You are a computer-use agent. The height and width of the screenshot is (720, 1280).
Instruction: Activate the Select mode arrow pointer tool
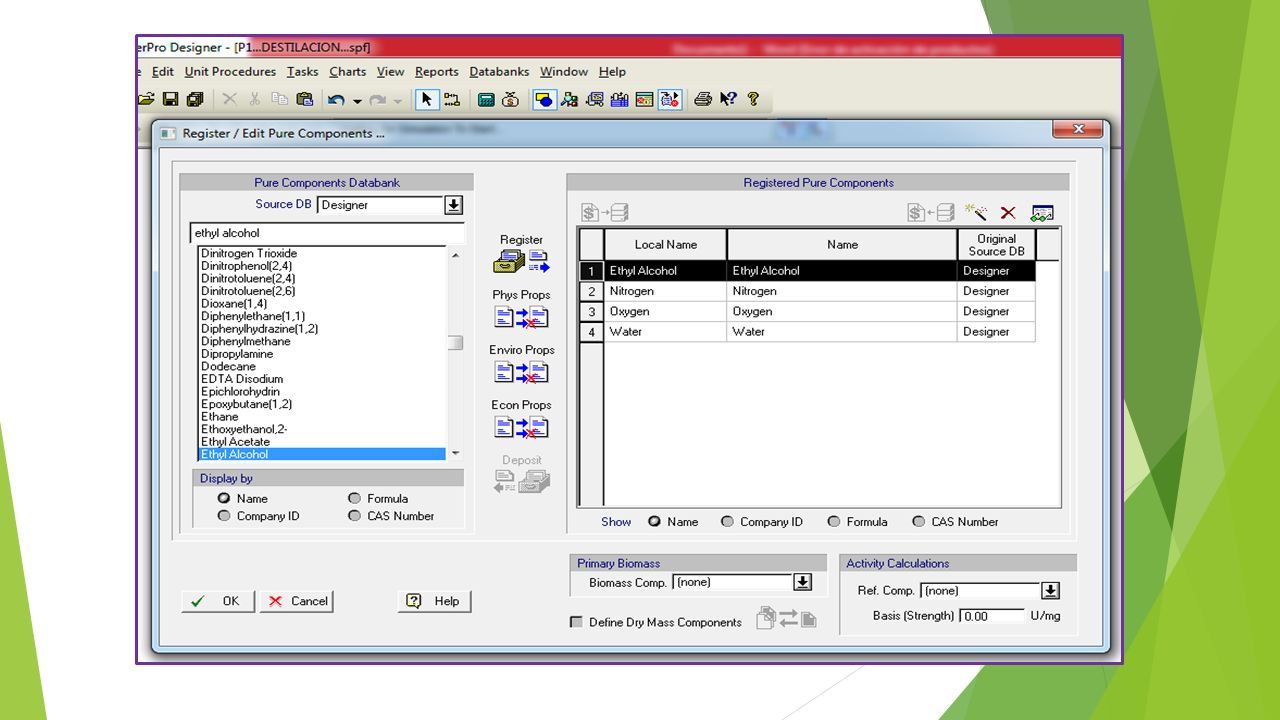(427, 99)
